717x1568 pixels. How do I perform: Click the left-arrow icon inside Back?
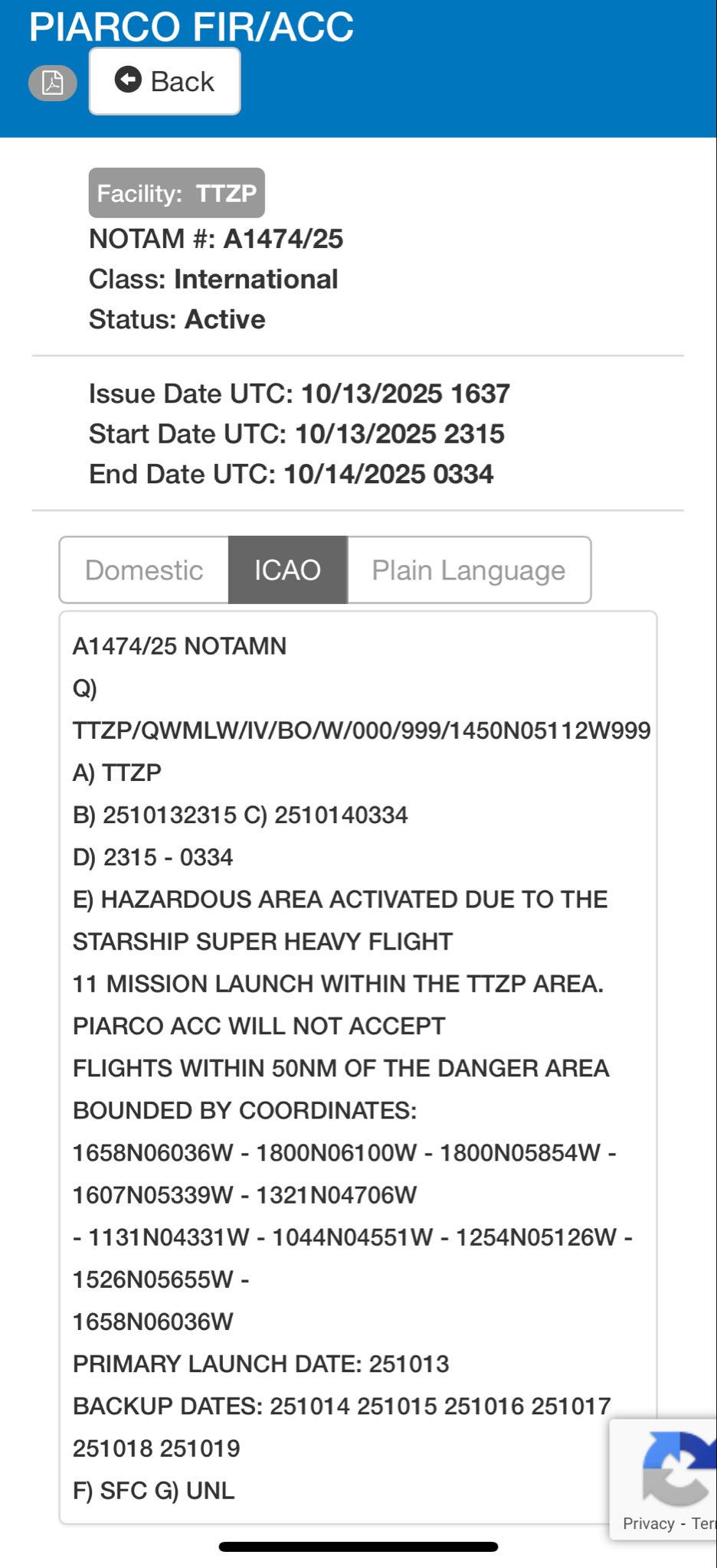128,80
